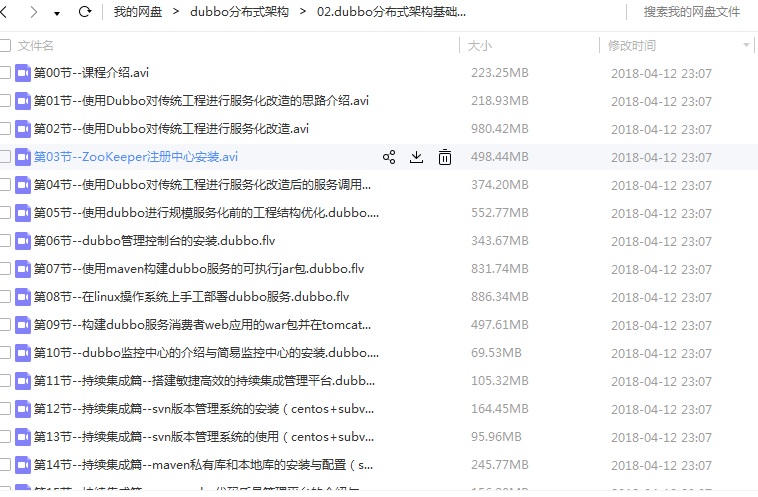This screenshot has height=497, width=758.
Task: Tick the select-all checkbox beside 文件名
Action: (5, 45)
